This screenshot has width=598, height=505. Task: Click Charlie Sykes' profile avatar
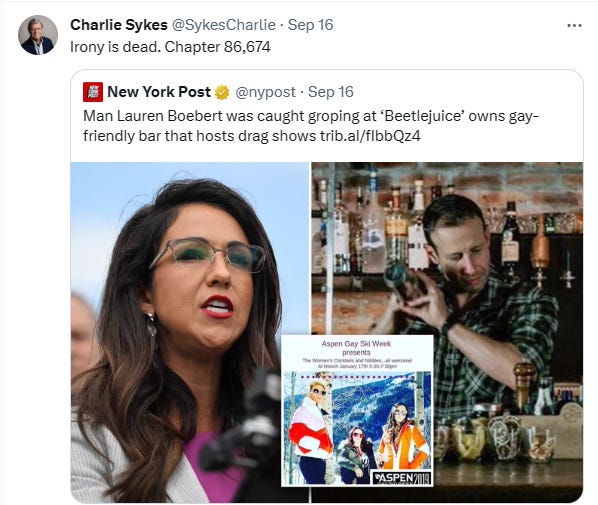coord(38,35)
